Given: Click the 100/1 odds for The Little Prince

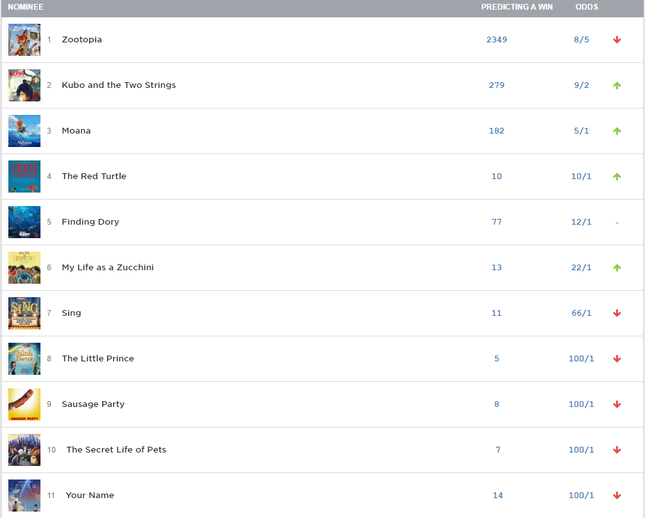Looking at the screenshot, I should pos(581,359).
